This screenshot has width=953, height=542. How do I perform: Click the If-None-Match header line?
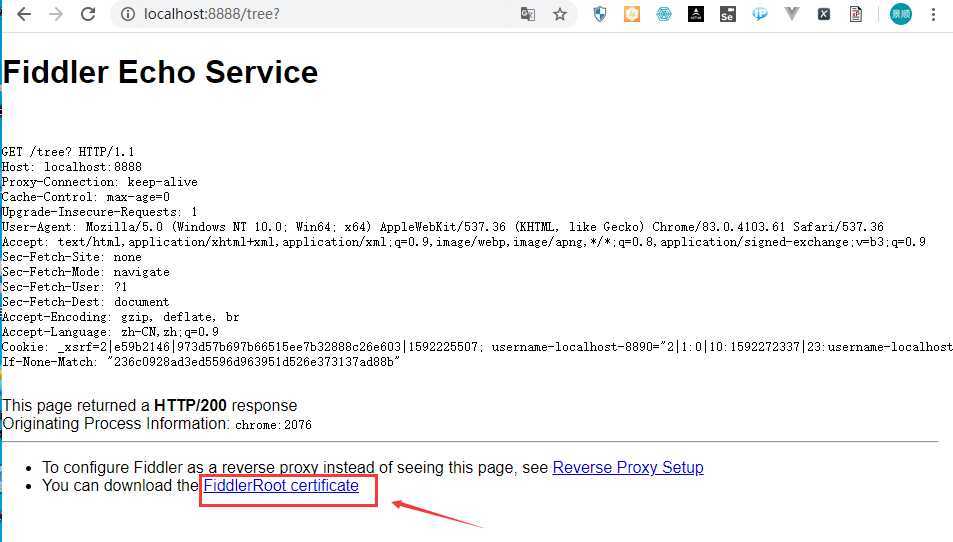(201, 362)
